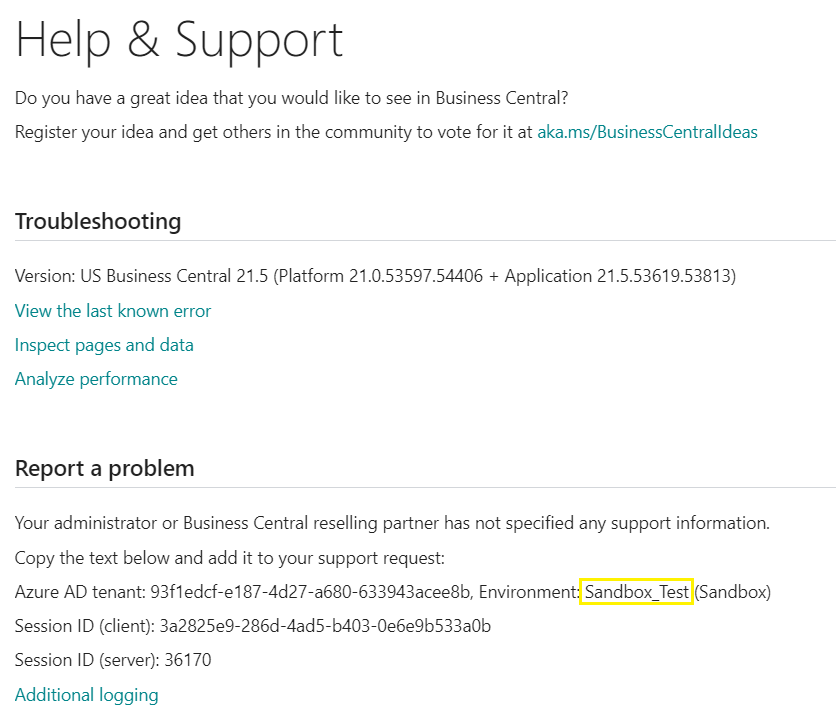
Task: Click the 'Do you have a great idea' sentence
Action: [x=292, y=98]
